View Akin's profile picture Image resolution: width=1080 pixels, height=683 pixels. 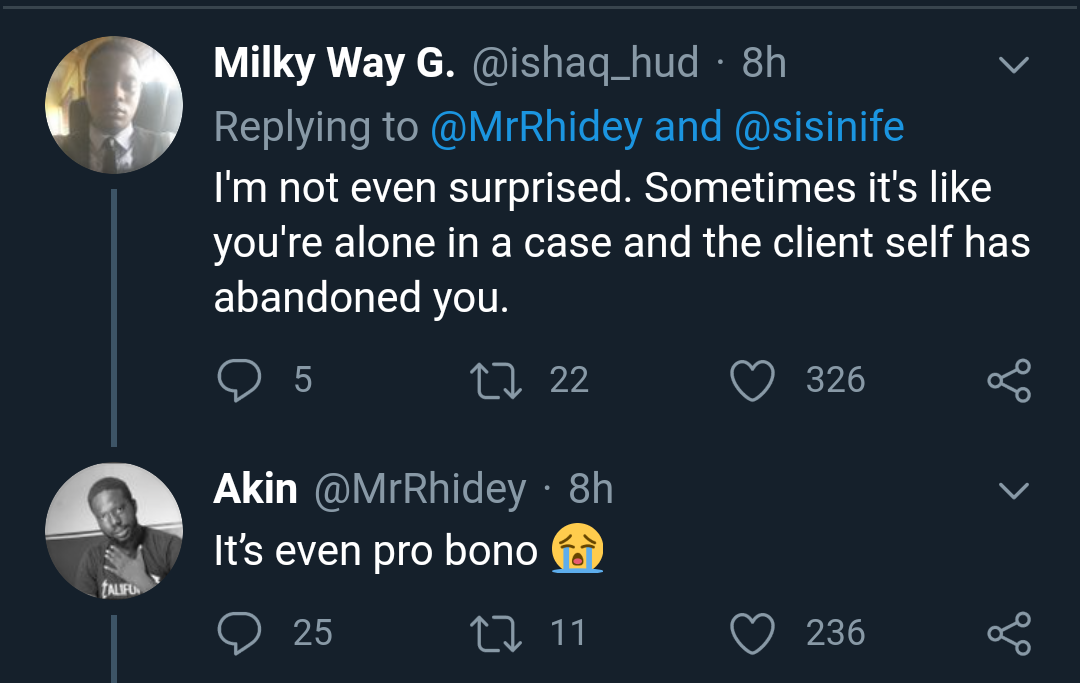coord(114,532)
